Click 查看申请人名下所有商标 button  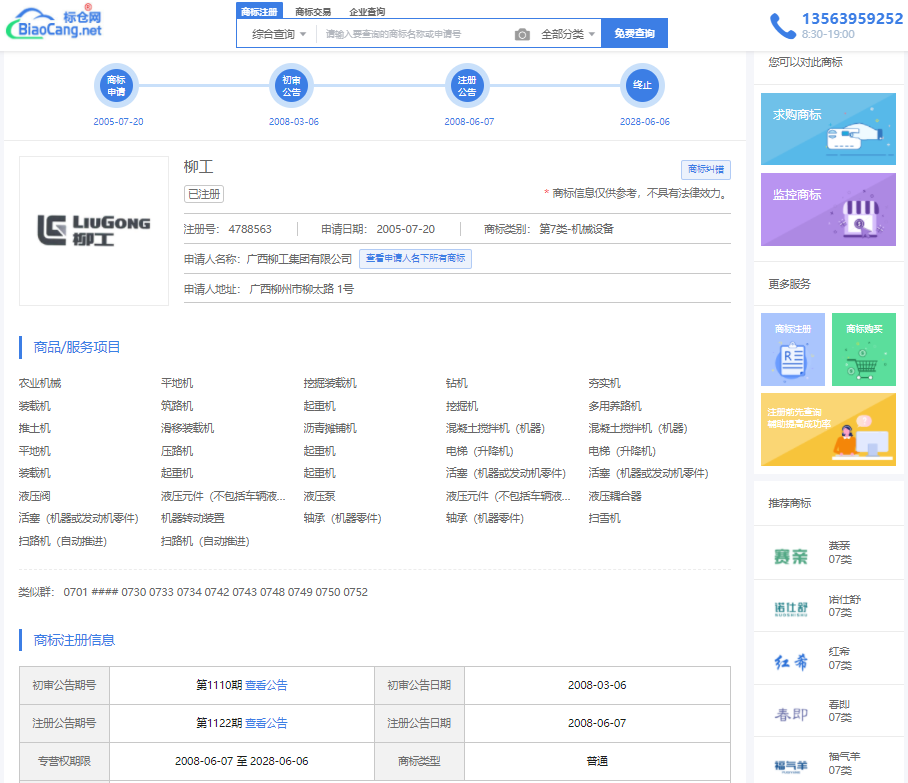[x=415, y=258]
